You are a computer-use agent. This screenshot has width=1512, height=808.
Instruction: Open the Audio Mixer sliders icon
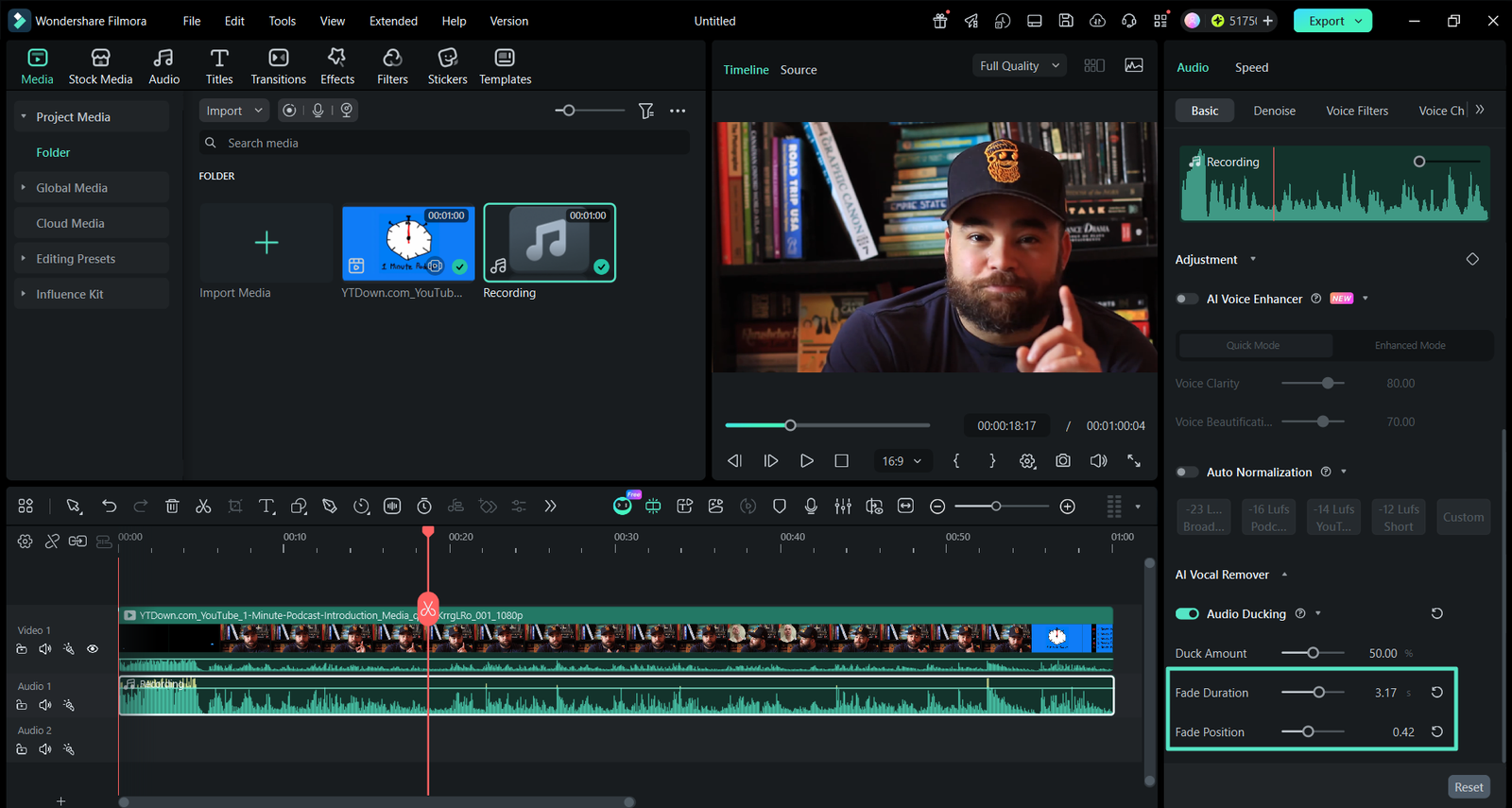843,507
